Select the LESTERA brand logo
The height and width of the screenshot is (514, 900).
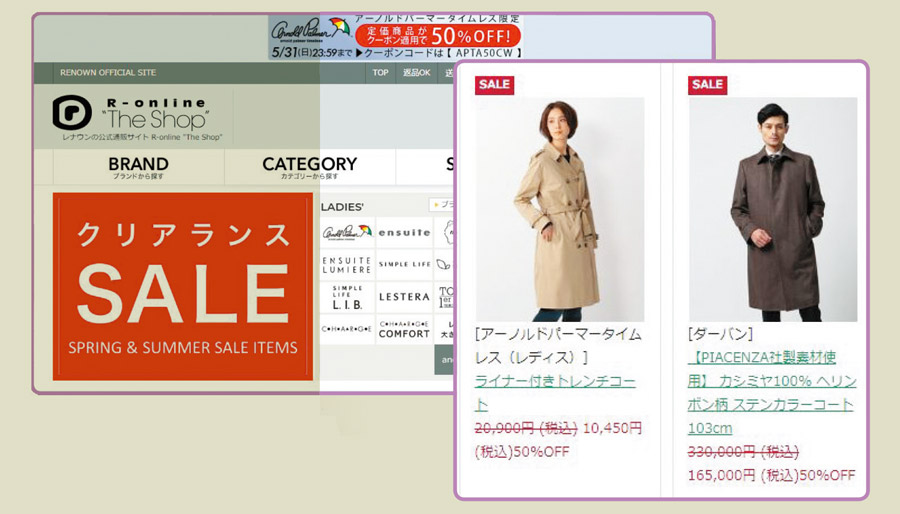point(404,297)
